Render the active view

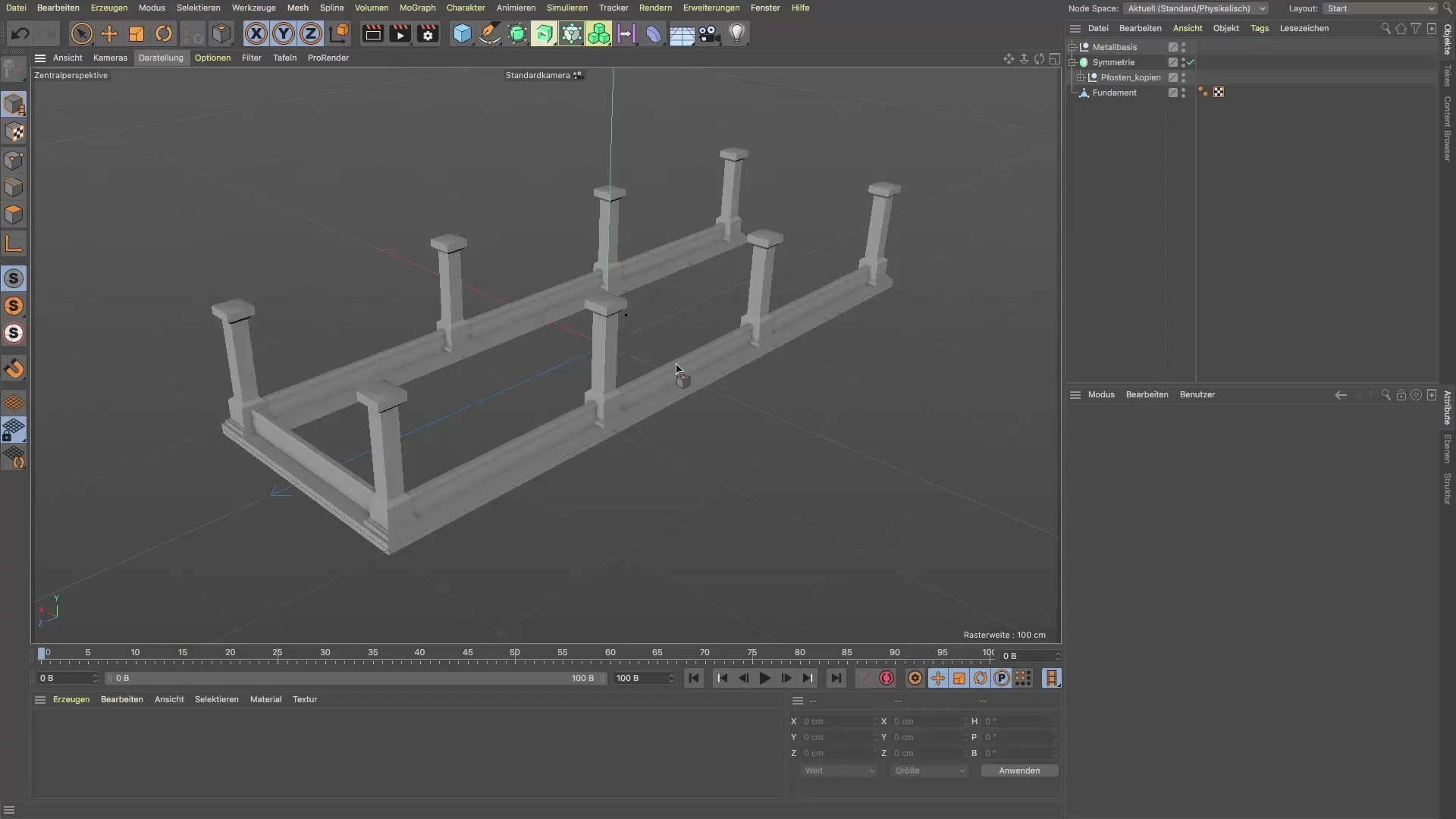point(372,33)
